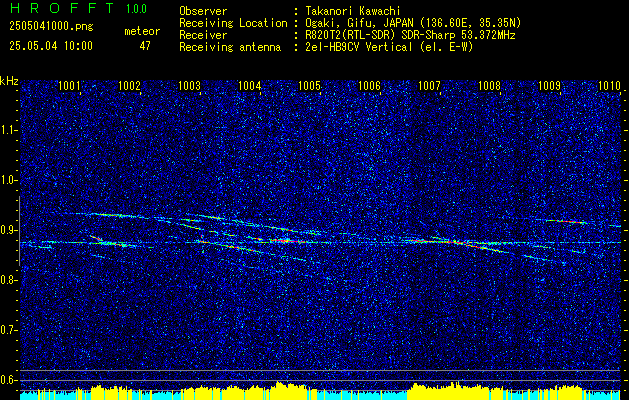Click the 1005 time marker

310,86
